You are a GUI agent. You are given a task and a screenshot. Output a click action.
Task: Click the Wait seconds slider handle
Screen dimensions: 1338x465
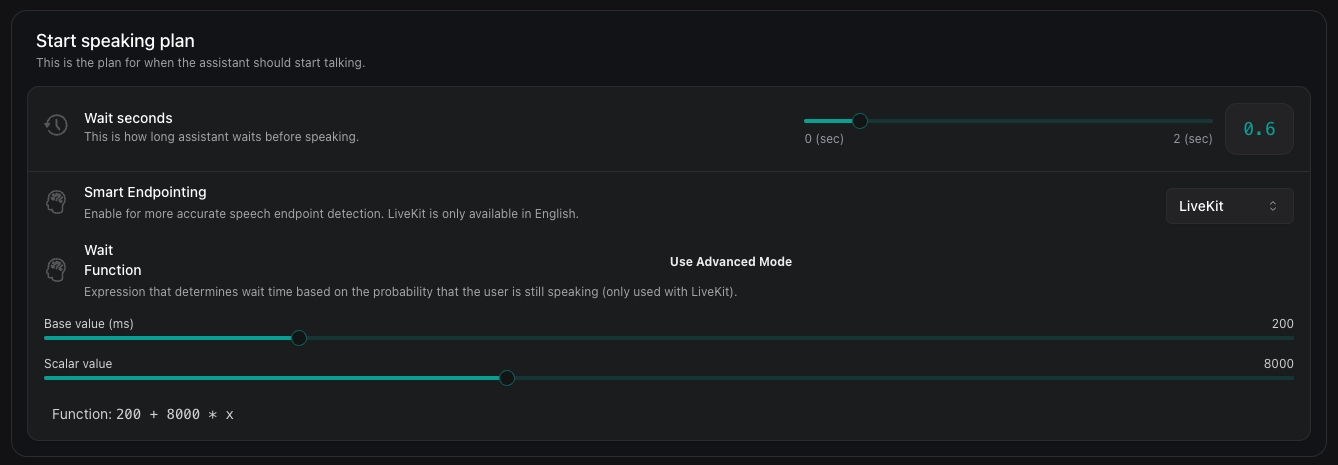(x=860, y=121)
